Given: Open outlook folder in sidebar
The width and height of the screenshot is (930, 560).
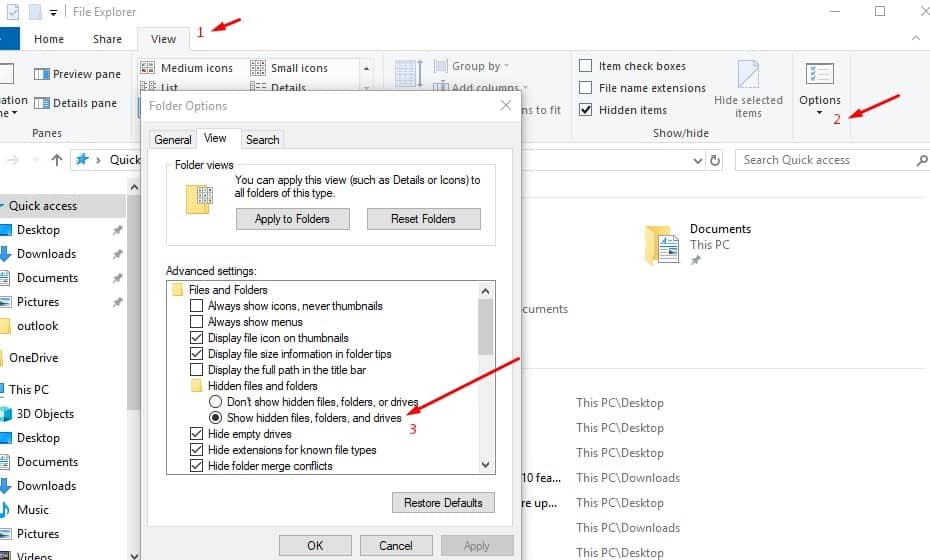Looking at the screenshot, I should click(37, 326).
